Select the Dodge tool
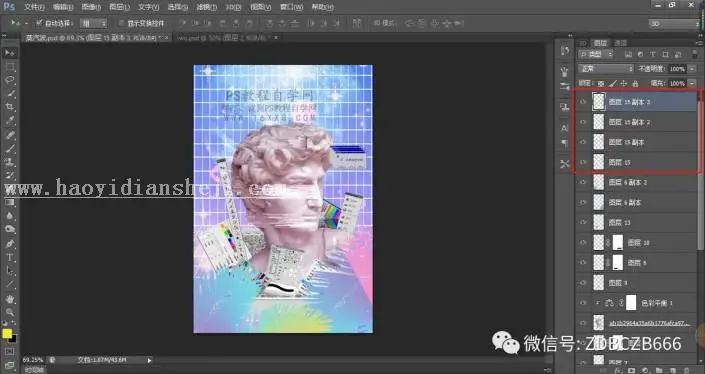Viewport: 705px width, 374px height. 9,229
